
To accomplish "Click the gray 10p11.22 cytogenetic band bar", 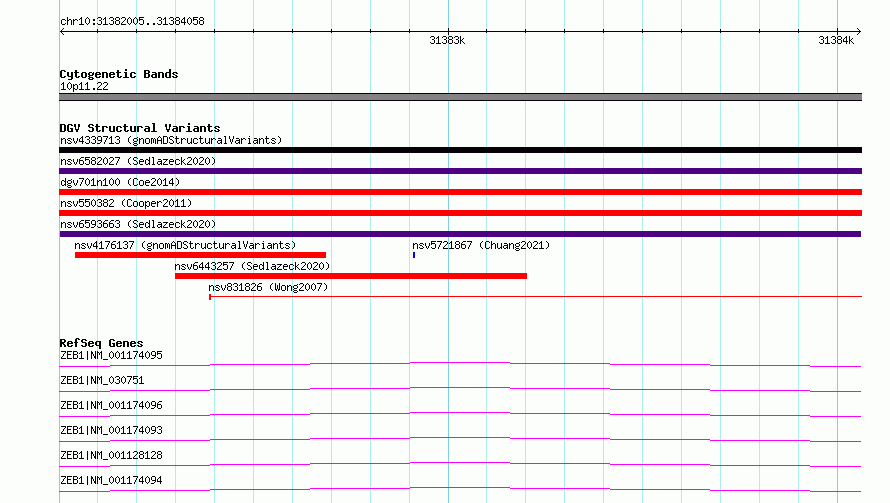I will point(460,97).
